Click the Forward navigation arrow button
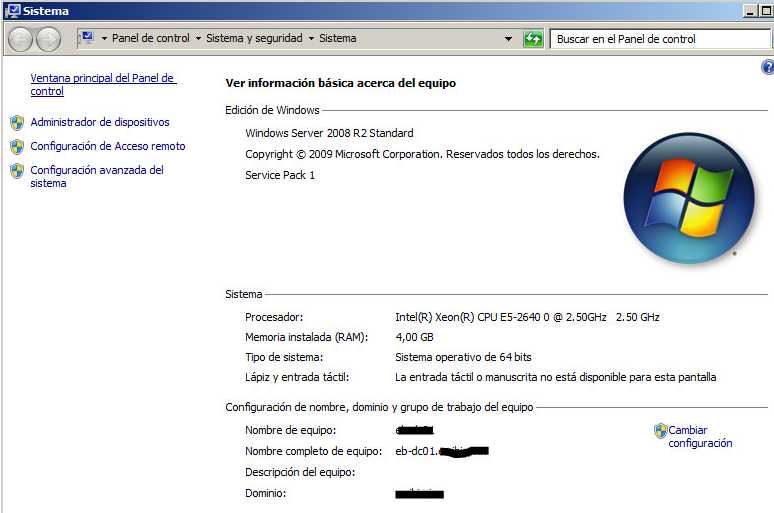Screen dimensions: 774x513 pyautogui.click(x=49, y=39)
